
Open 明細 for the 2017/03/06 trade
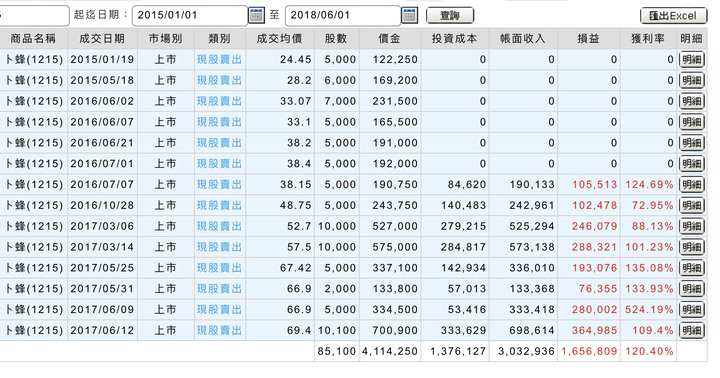[692, 226]
